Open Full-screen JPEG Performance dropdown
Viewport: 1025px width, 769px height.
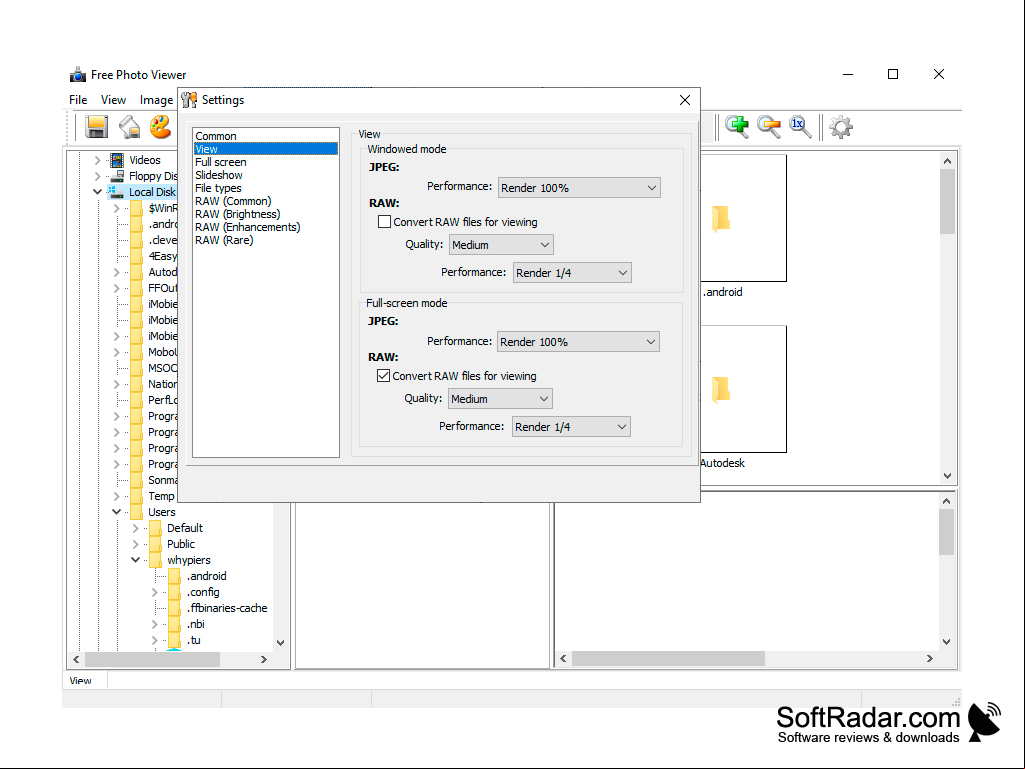[x=578, y=341]
